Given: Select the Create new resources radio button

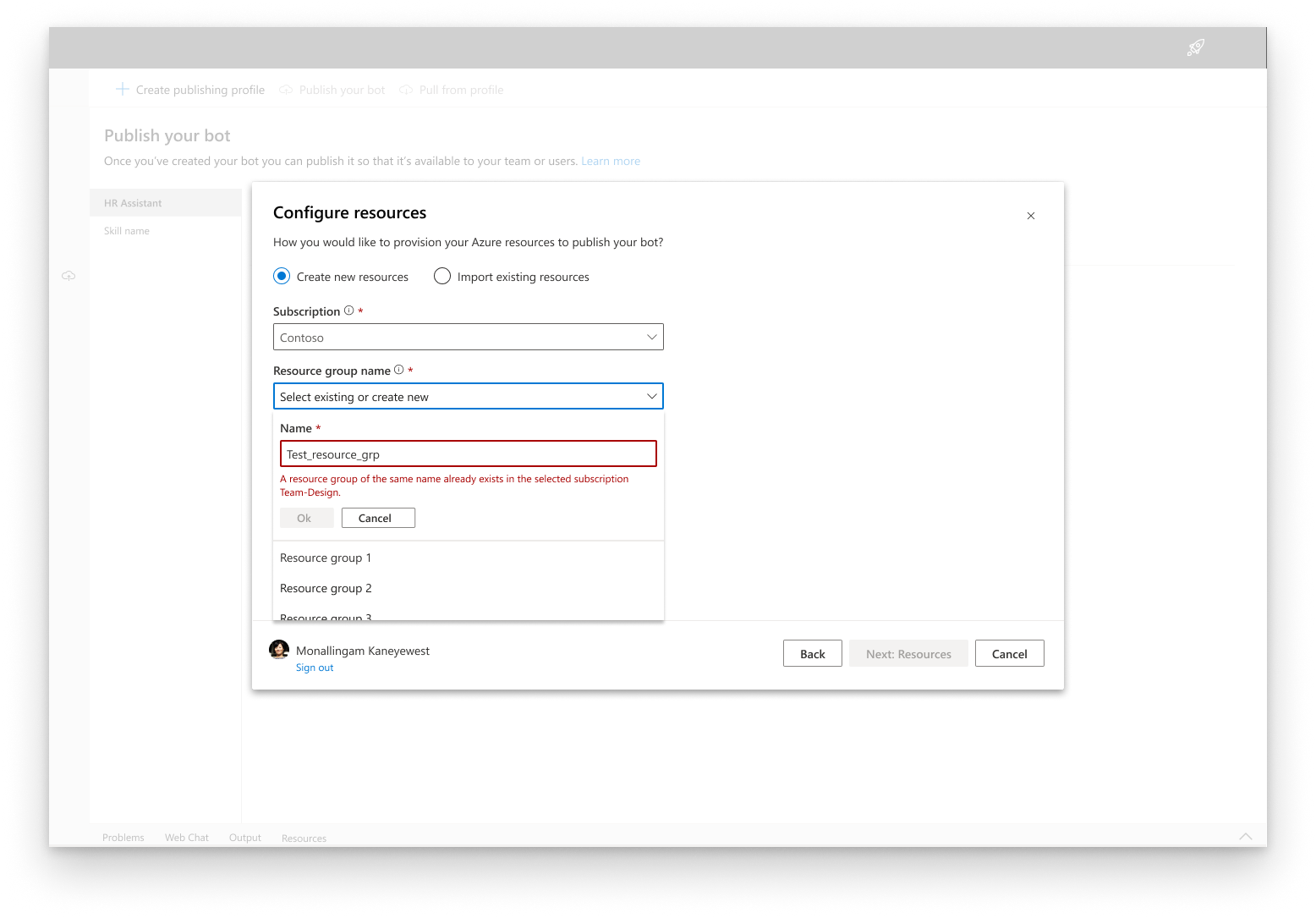Looking at the screenshot, I should pos(281,276).
